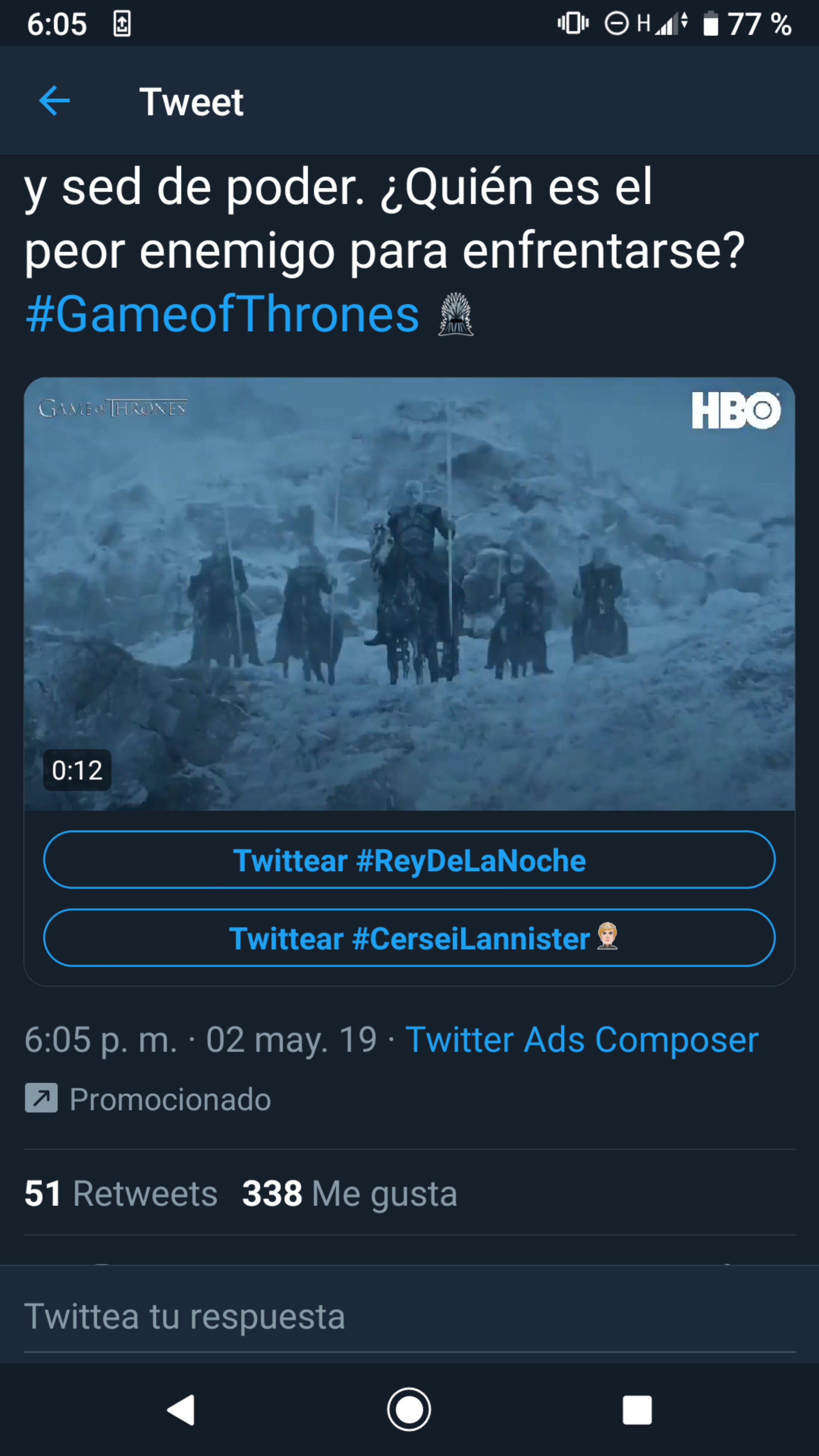The width and height of the screenshot is (819, 1456).
Task: Tap the blue back arrow
Action: tap(54, 101)
